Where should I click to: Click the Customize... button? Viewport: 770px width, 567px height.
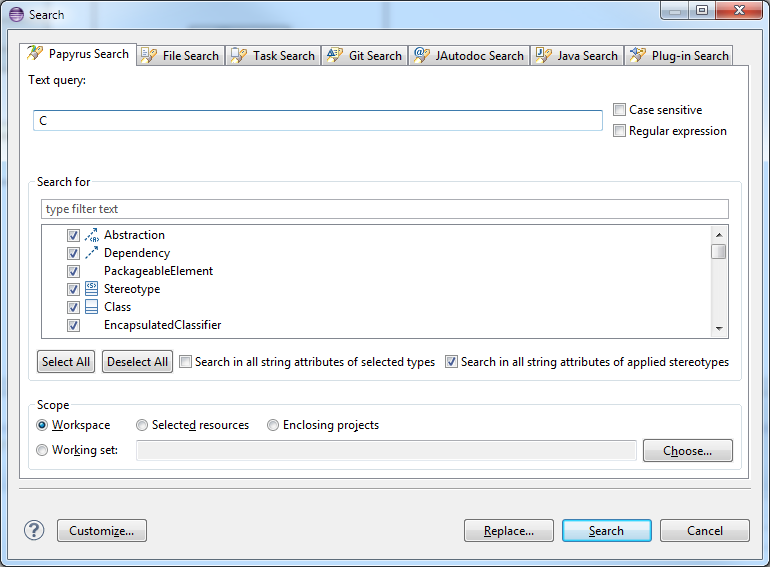coord(102,531)
